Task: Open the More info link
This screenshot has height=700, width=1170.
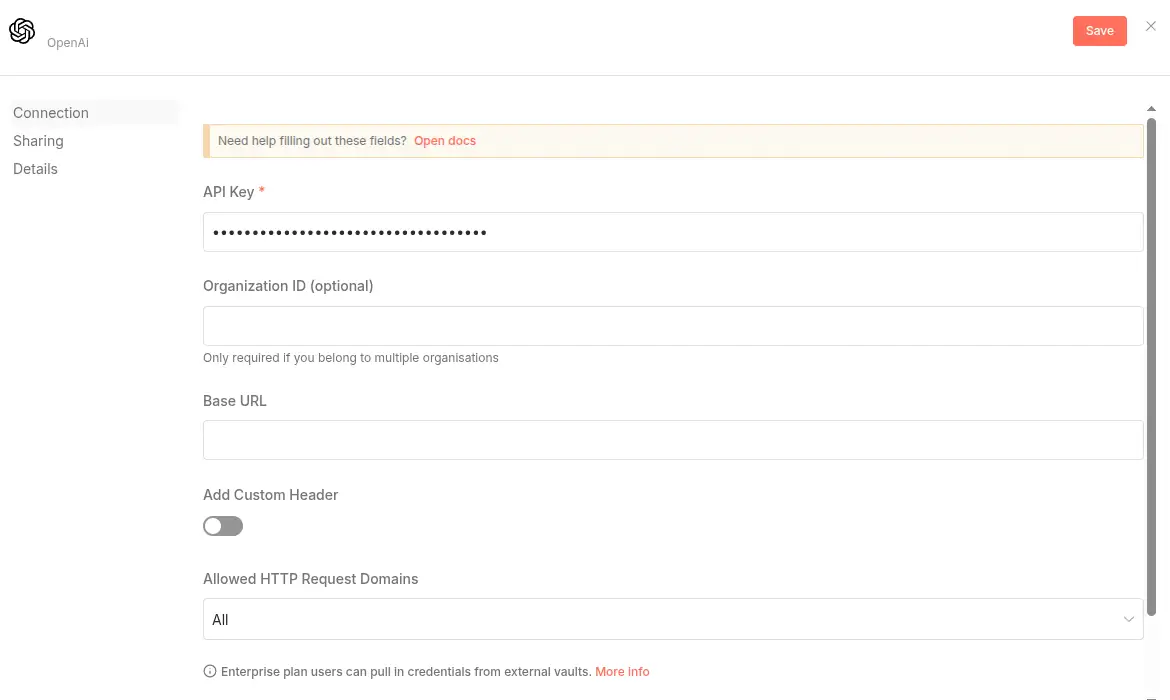Action: [622, 672]
